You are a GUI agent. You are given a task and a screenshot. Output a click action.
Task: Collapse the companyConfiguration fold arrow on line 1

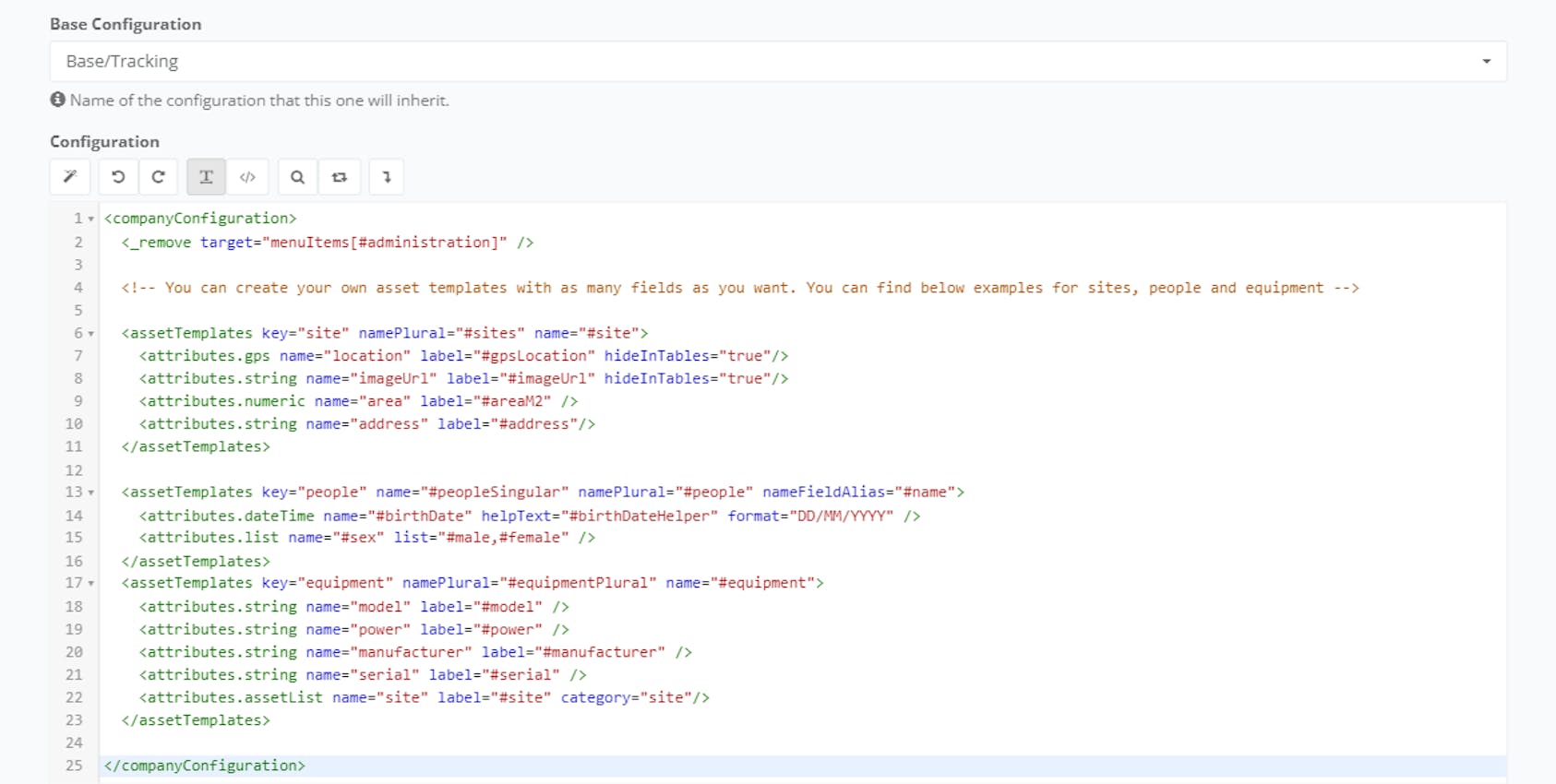coord(91,220)
